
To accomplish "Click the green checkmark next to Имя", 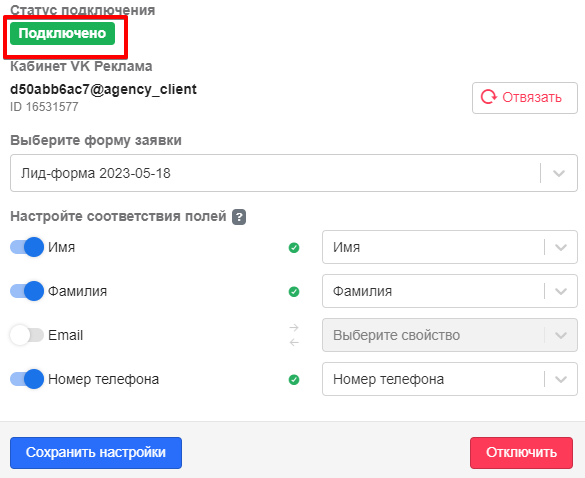I will pyautogui.click(x=294, y=247).
